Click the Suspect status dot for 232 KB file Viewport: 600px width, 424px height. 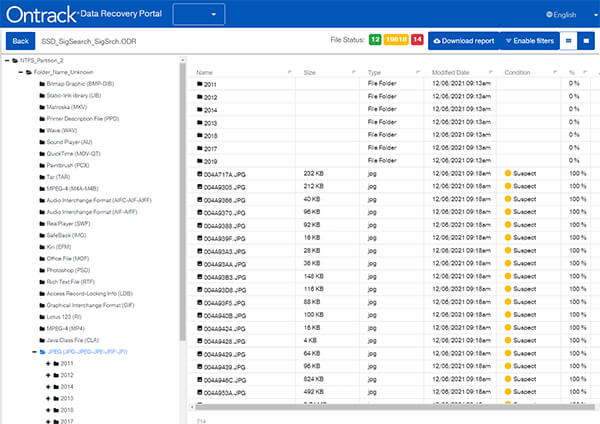[508, 173]
